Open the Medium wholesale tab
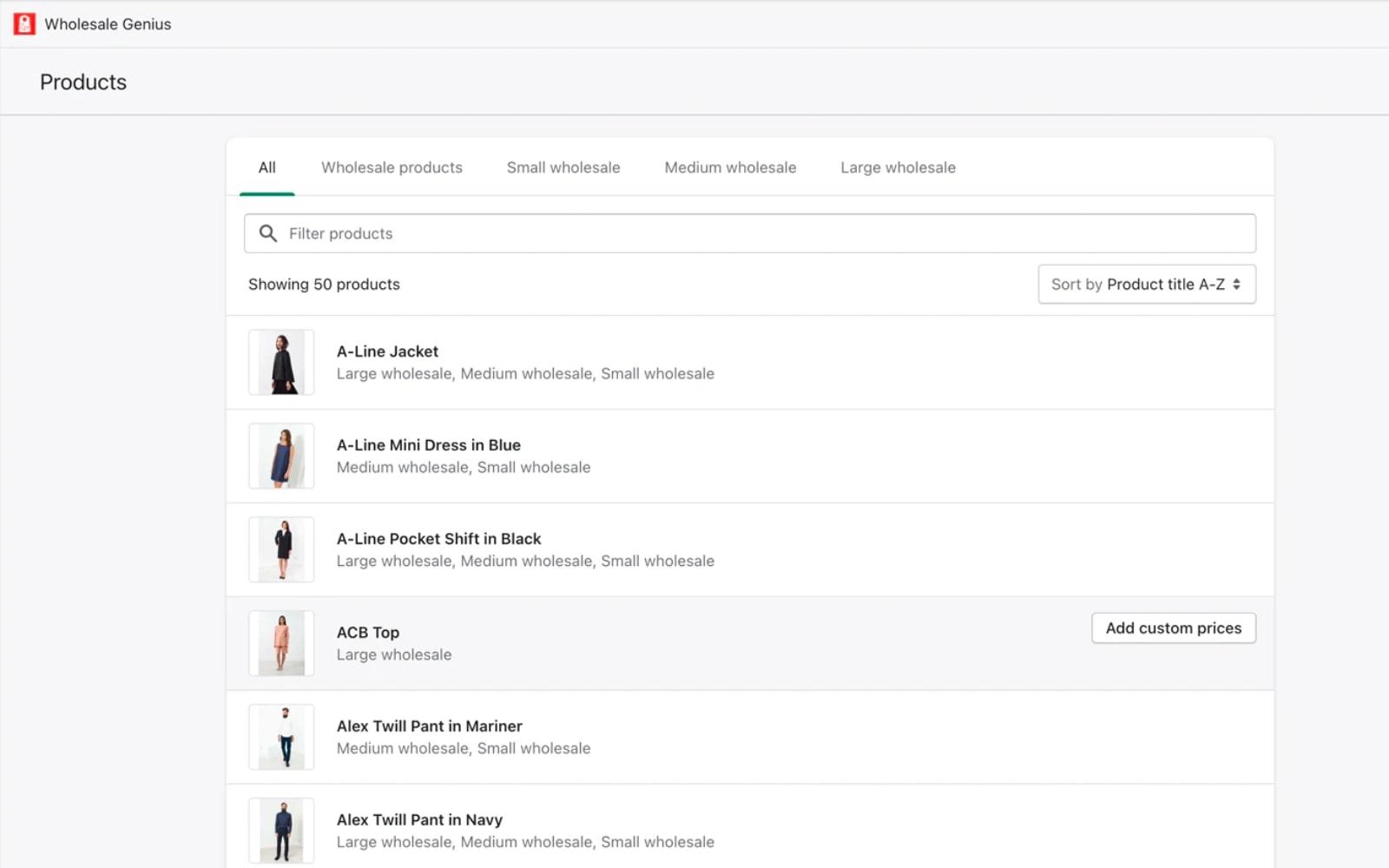Viewport: 1389px width, 868px height. pyautogui.click(x=730, y=168)
